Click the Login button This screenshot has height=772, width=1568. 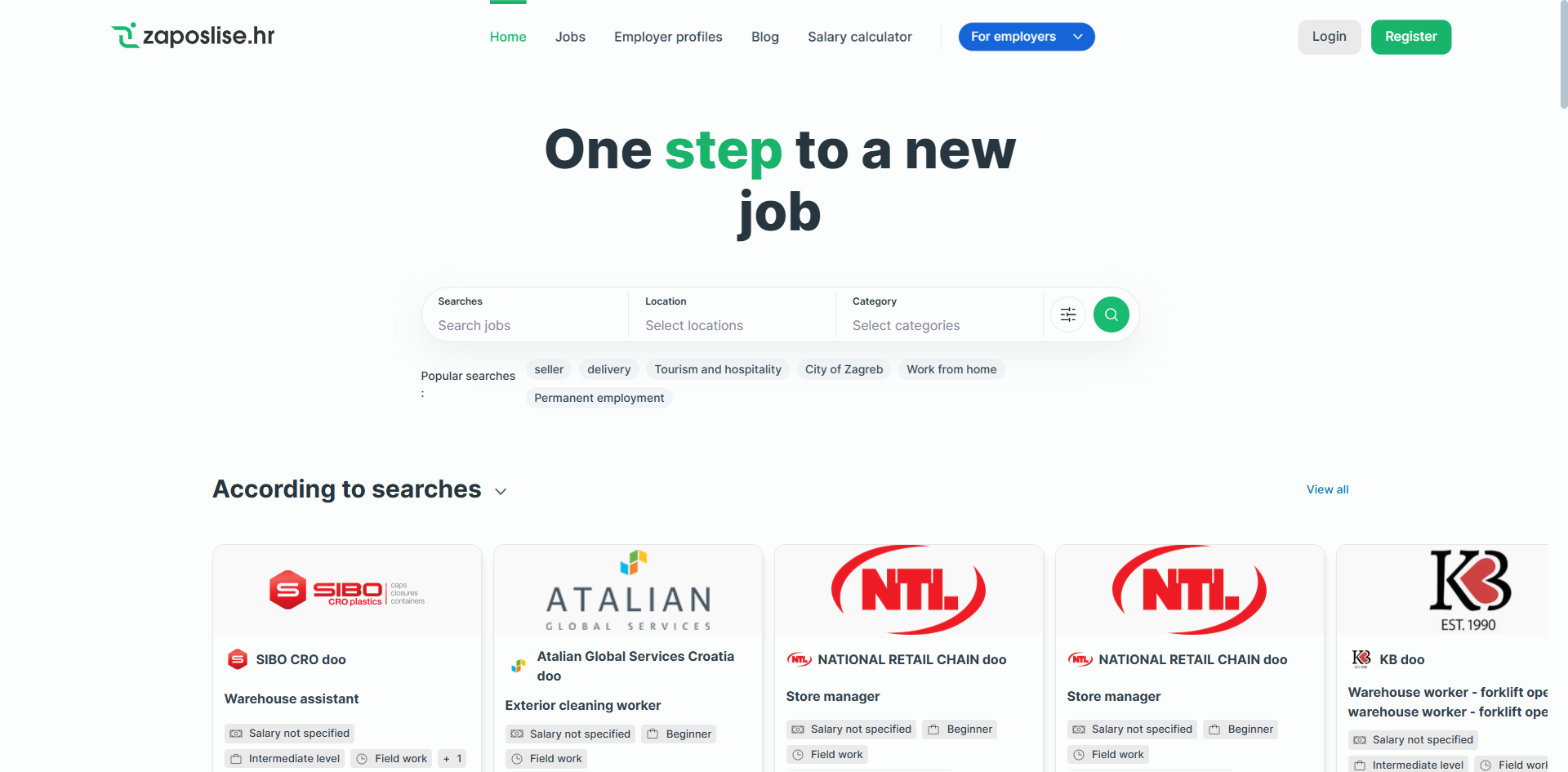[x=1329, y=37]
